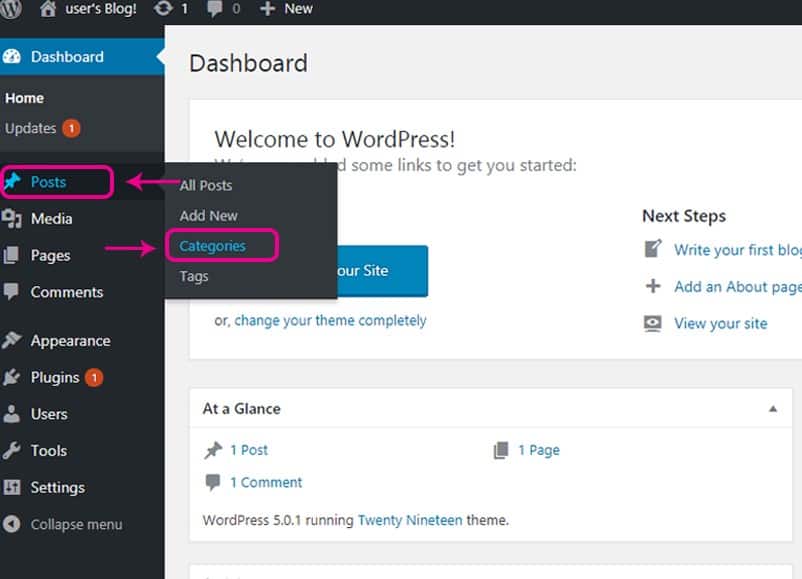Click the Posts pushpin icon in sidebar
Screen dimensions: 802x579
pos(12,182)
